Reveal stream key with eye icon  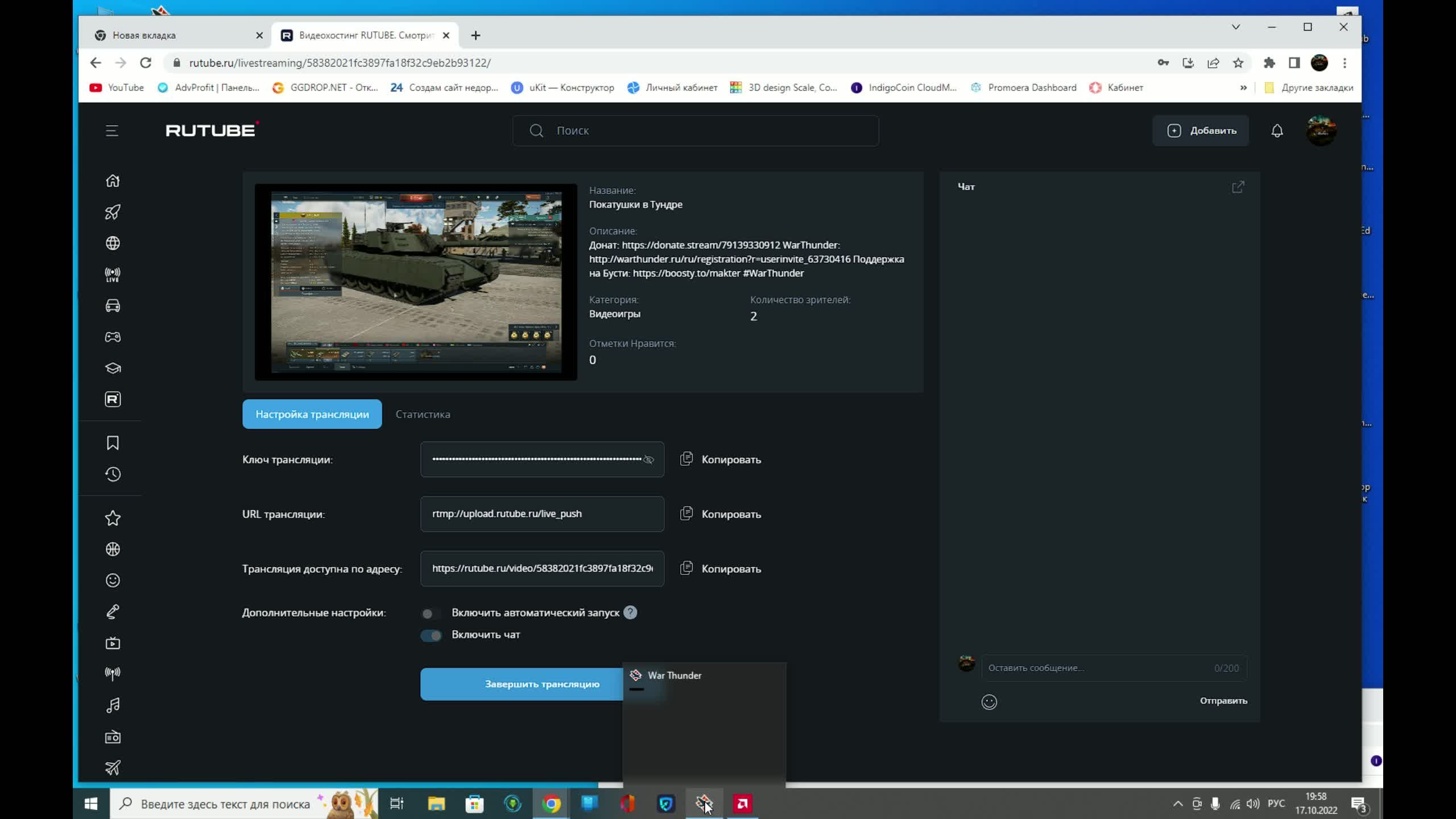coord(648,460)
